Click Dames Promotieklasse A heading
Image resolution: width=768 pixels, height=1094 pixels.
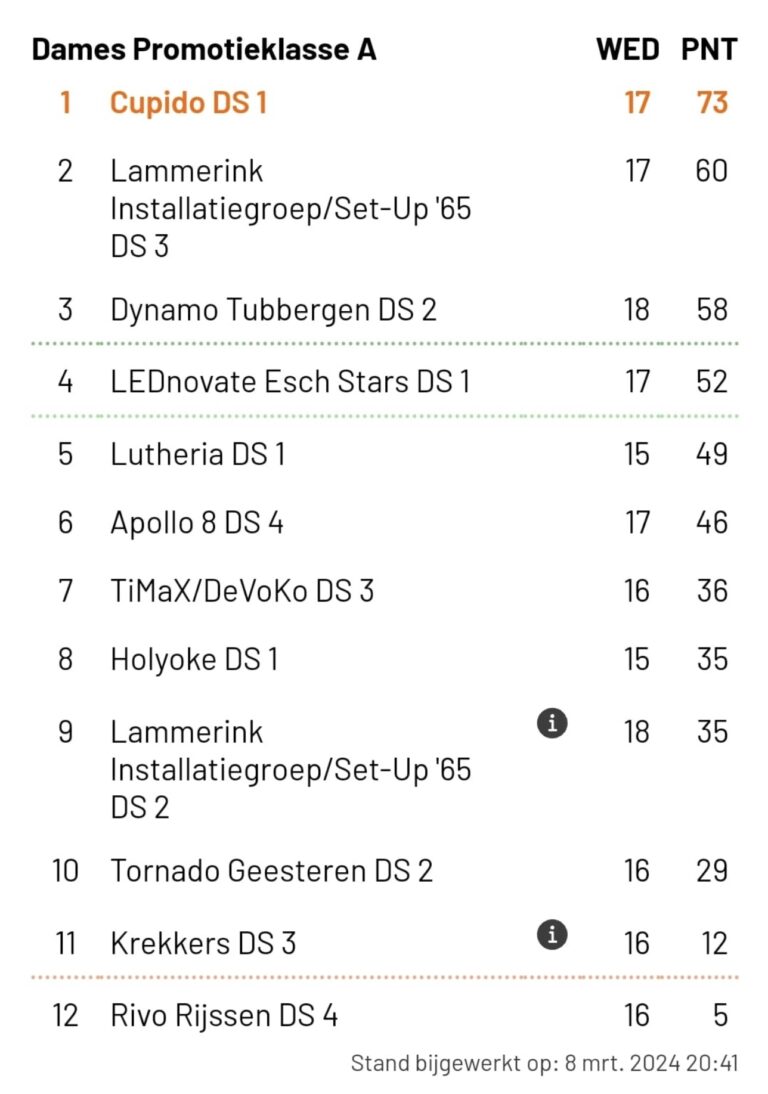[x=204, y=49]
